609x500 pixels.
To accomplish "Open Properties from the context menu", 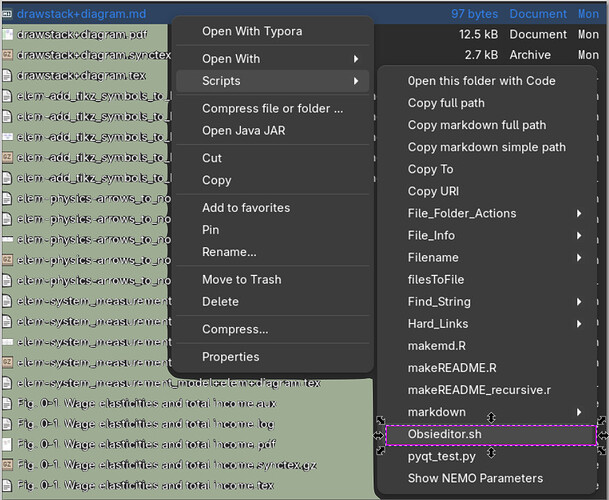I will click(x=231, y=357).
